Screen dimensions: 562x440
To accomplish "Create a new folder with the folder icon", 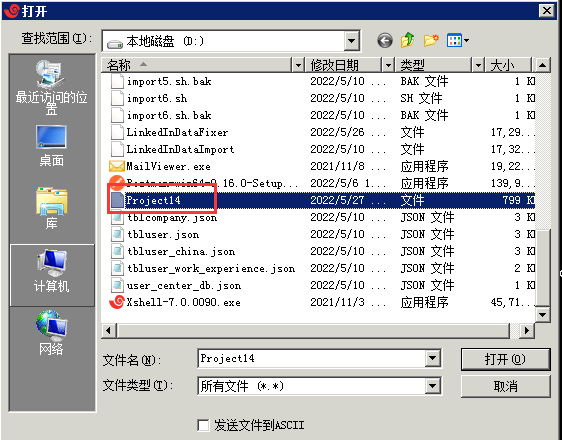I will click(431, 40).
